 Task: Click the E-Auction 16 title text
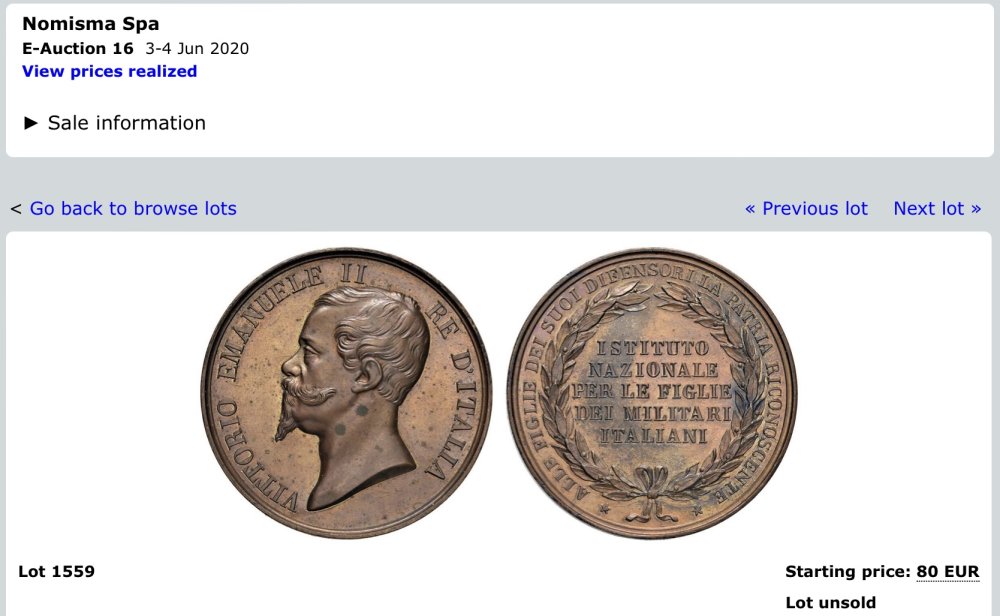78,48
